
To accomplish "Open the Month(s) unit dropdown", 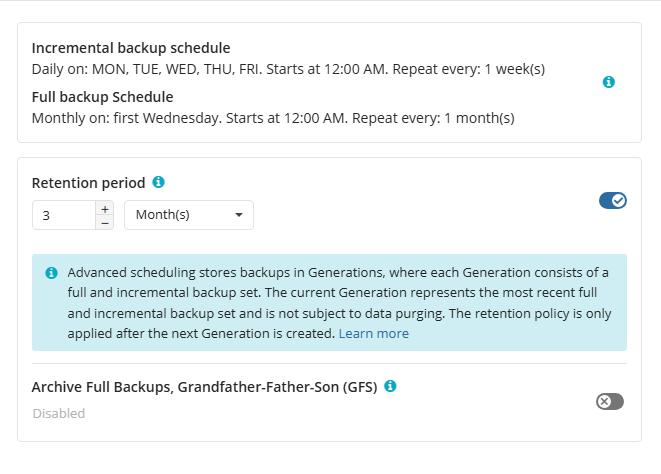I will click(188, 215).
